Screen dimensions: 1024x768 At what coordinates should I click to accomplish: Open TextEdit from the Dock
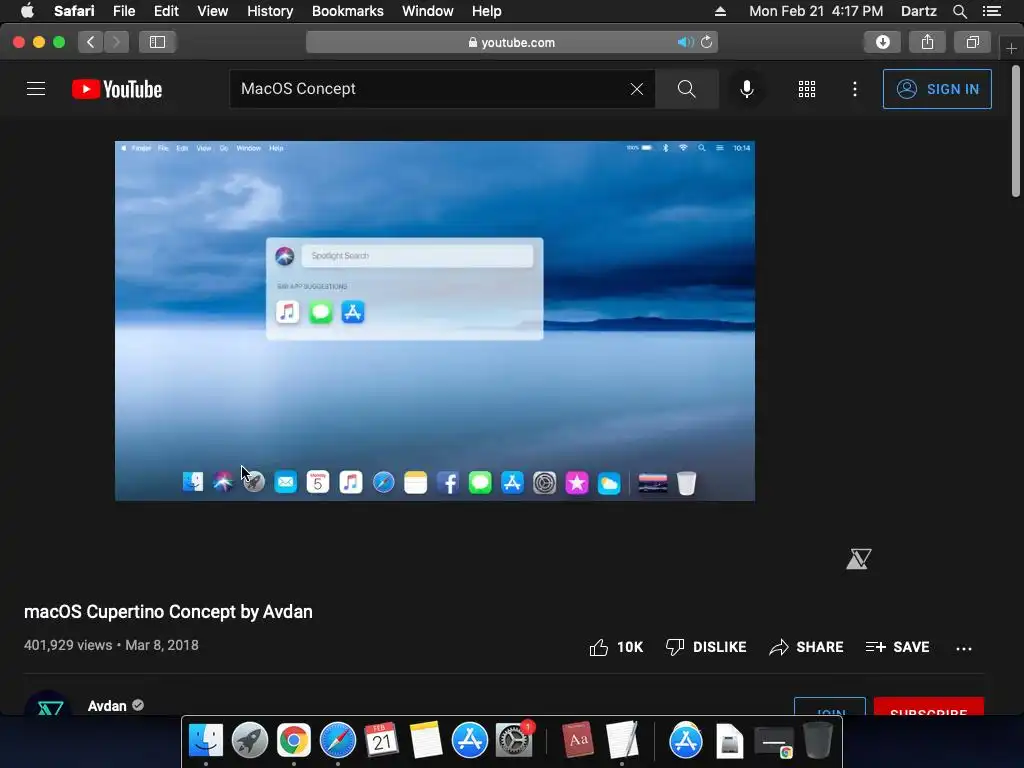point(622,740)
